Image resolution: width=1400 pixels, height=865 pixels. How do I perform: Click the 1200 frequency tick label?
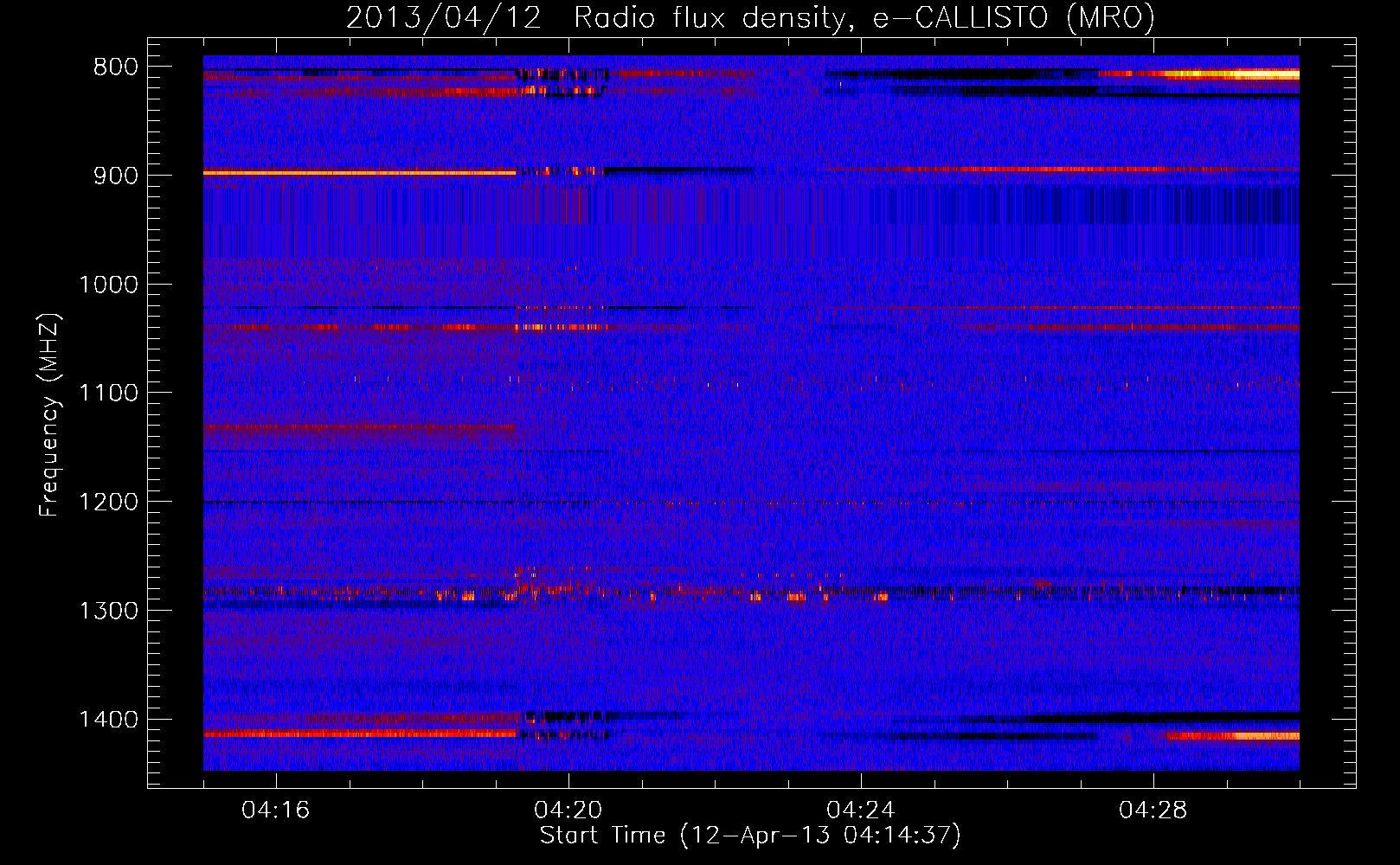coord(108,502)
